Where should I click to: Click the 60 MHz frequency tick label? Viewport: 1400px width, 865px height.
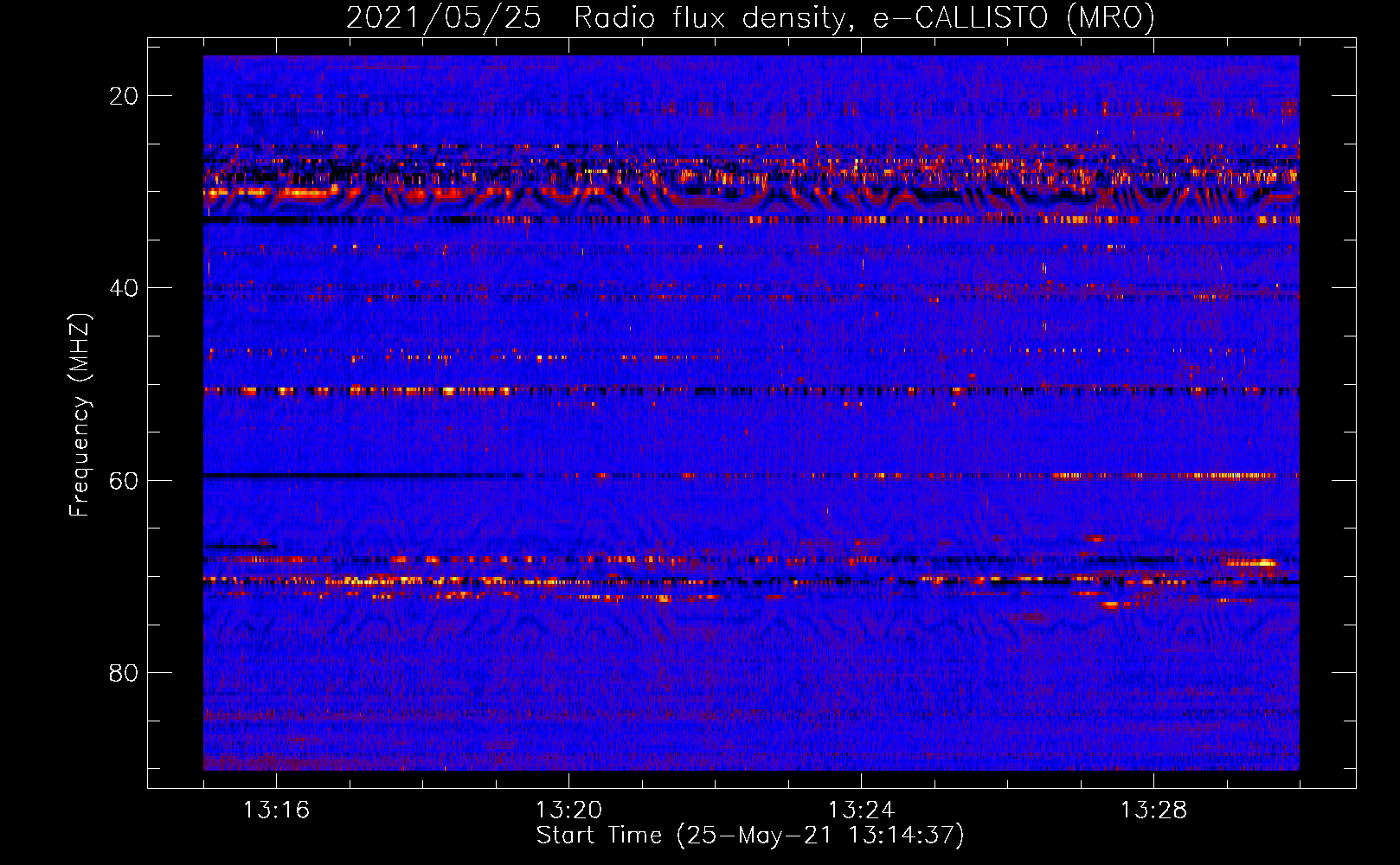124,480
